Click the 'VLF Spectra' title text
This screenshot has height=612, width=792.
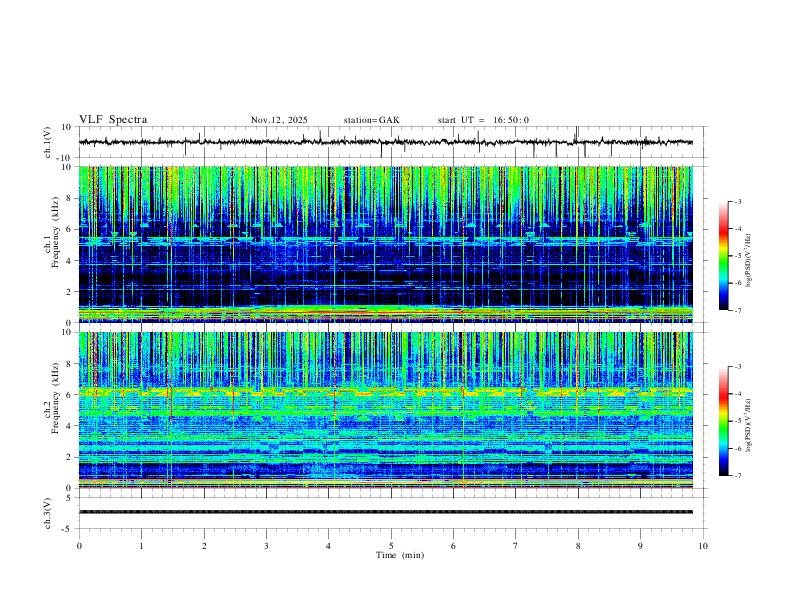[113, 120]
